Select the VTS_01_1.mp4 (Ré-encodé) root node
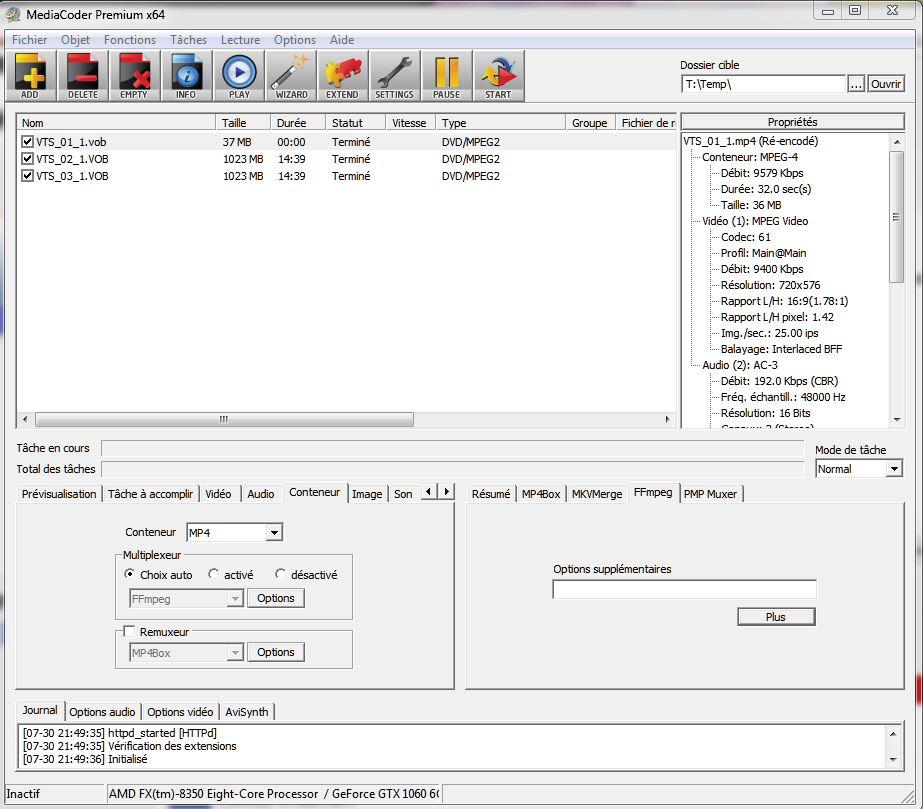Screen dimensions: 923x809 click(751, 141)
